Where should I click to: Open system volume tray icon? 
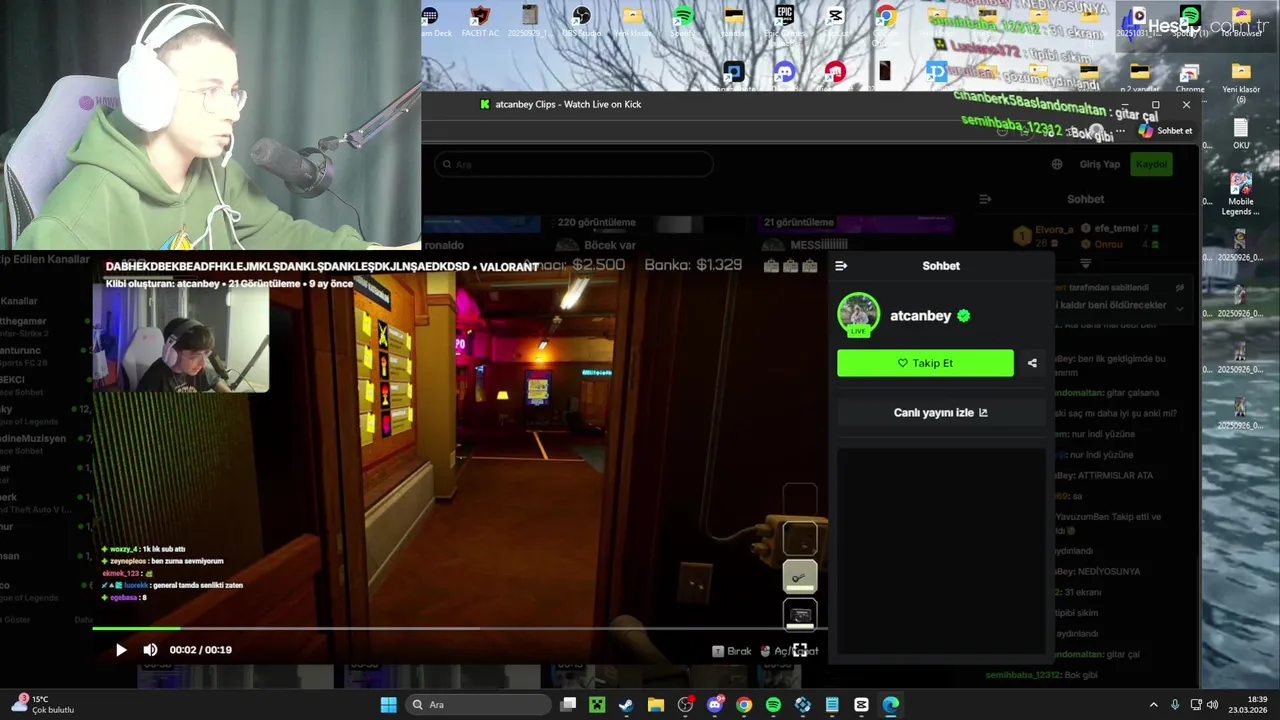pyautogui.click(x=1213, y=705)
